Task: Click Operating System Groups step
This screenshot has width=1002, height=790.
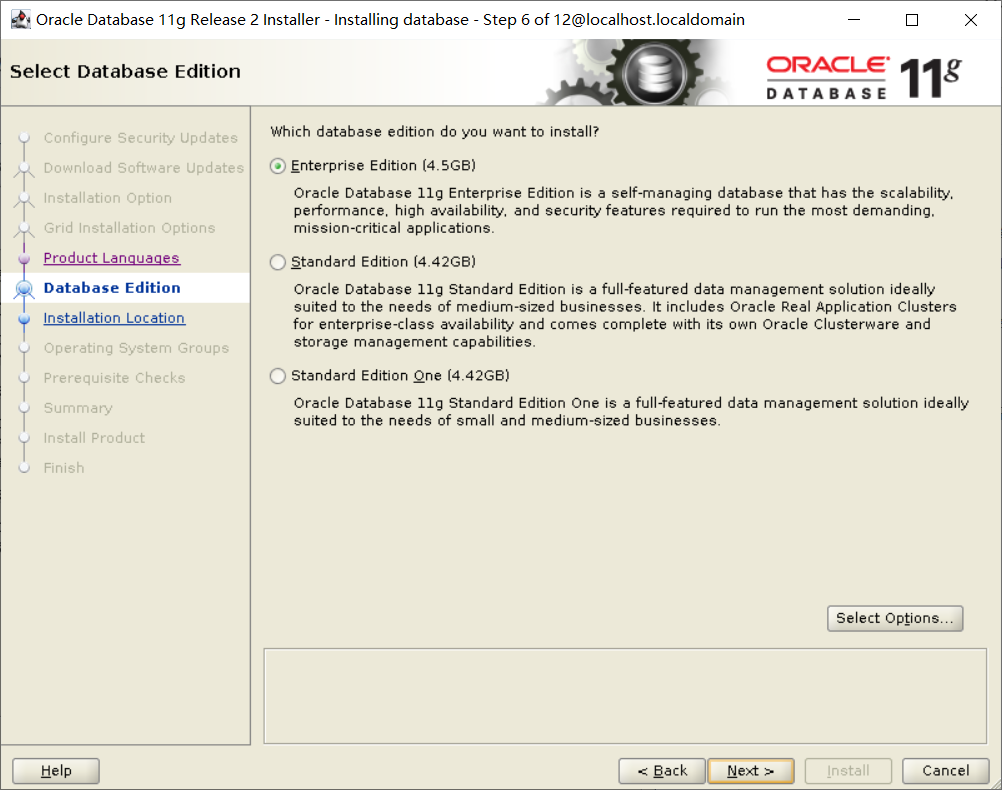Action: click(136, 348)
